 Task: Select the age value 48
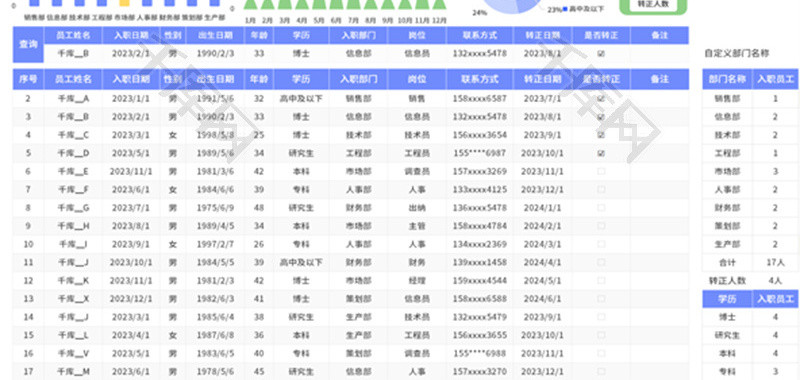(259, 208)
